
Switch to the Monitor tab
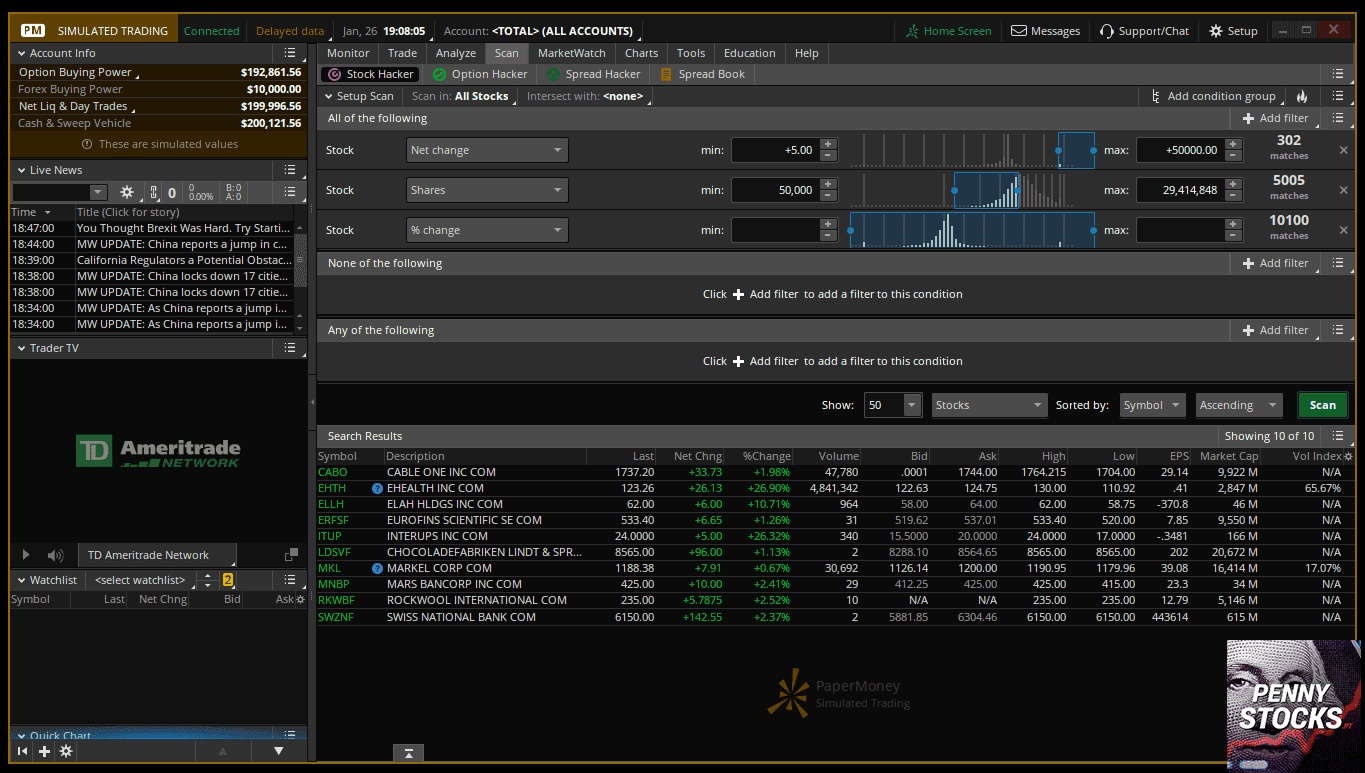(348, 53)
